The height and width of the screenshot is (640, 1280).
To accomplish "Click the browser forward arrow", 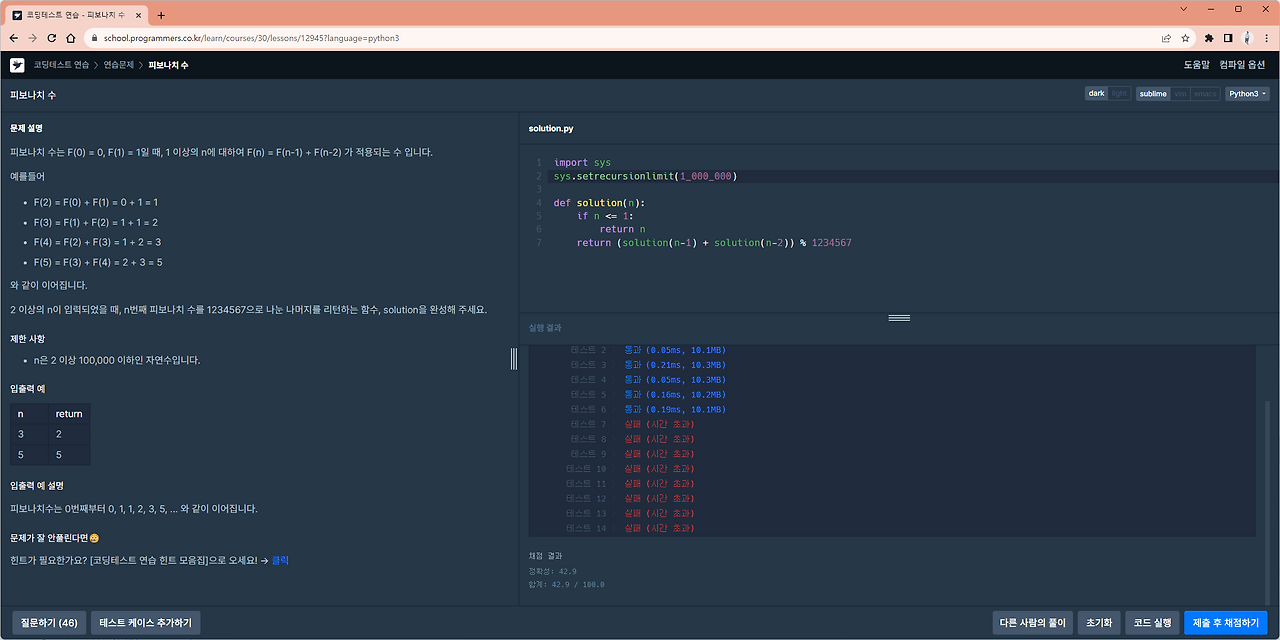I will point(32,38).
